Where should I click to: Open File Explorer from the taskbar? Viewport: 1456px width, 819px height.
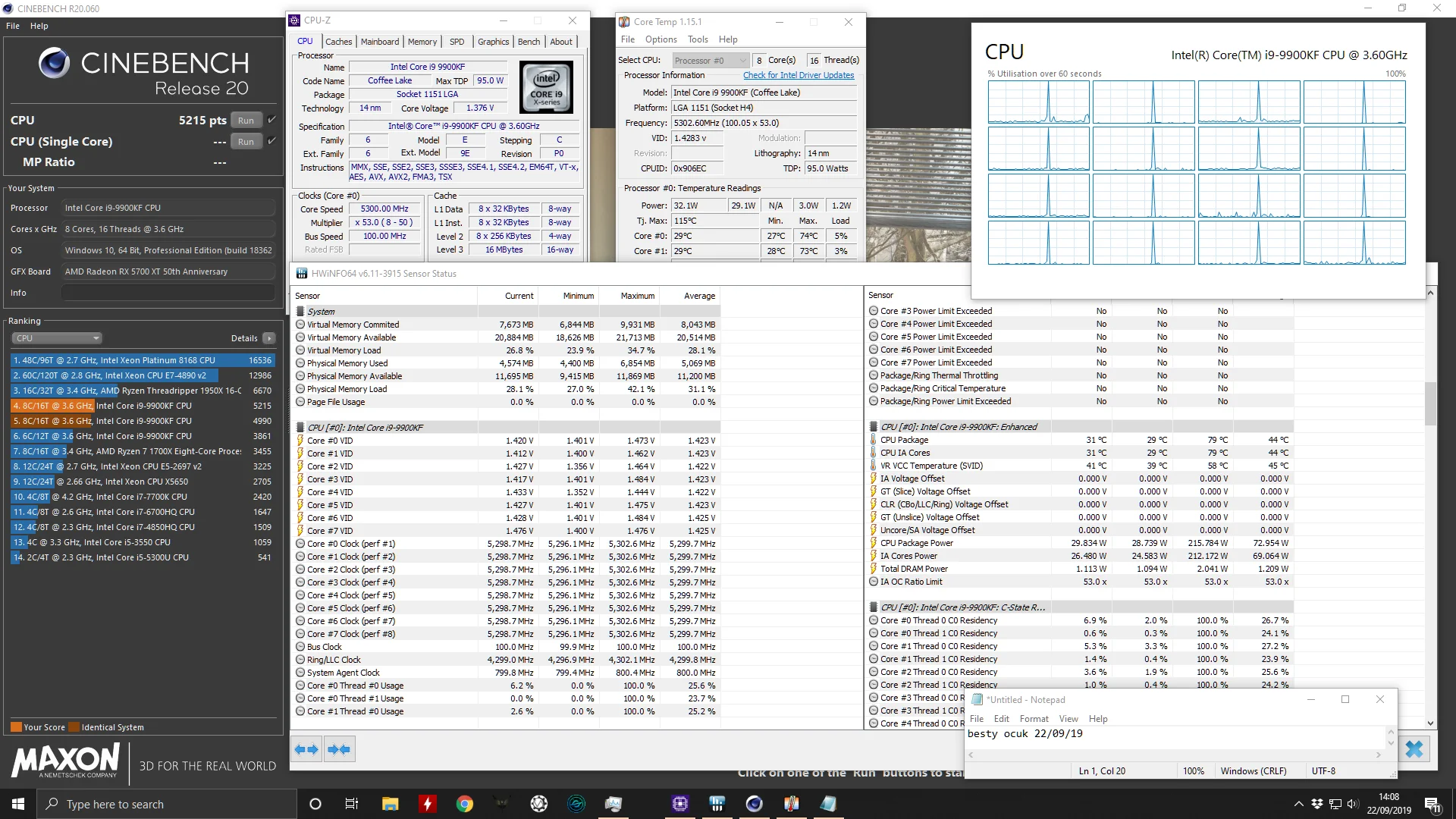click(390, 804)
